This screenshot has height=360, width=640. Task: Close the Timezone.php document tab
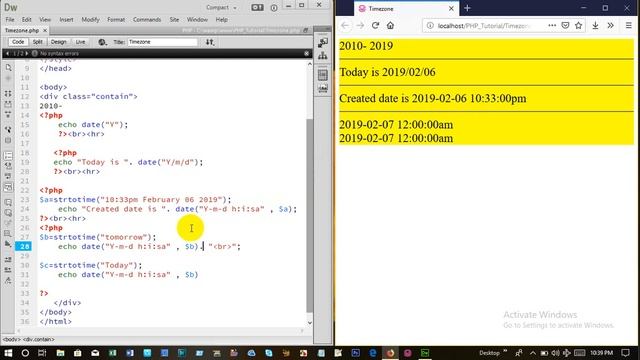click(45, 31)
